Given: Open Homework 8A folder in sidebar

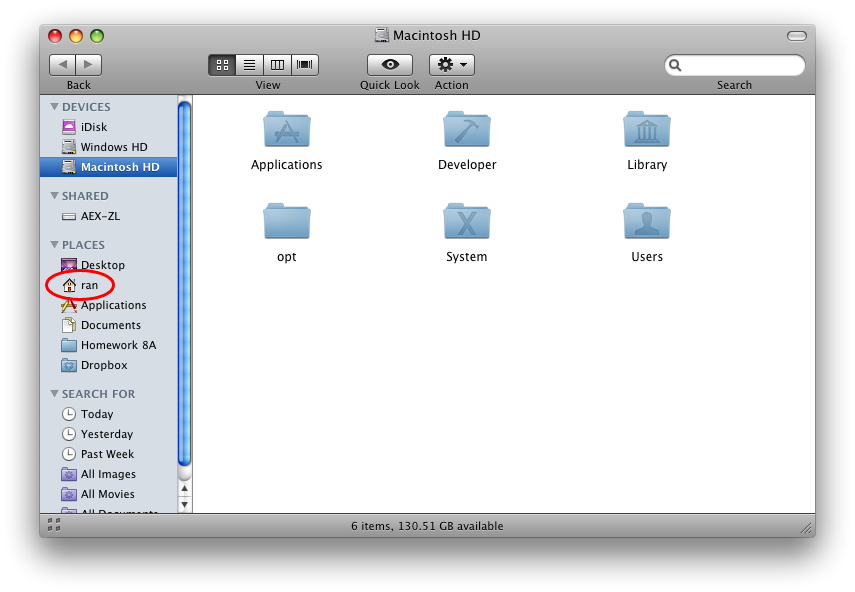Looking at the screenshot, I should 109,345.
